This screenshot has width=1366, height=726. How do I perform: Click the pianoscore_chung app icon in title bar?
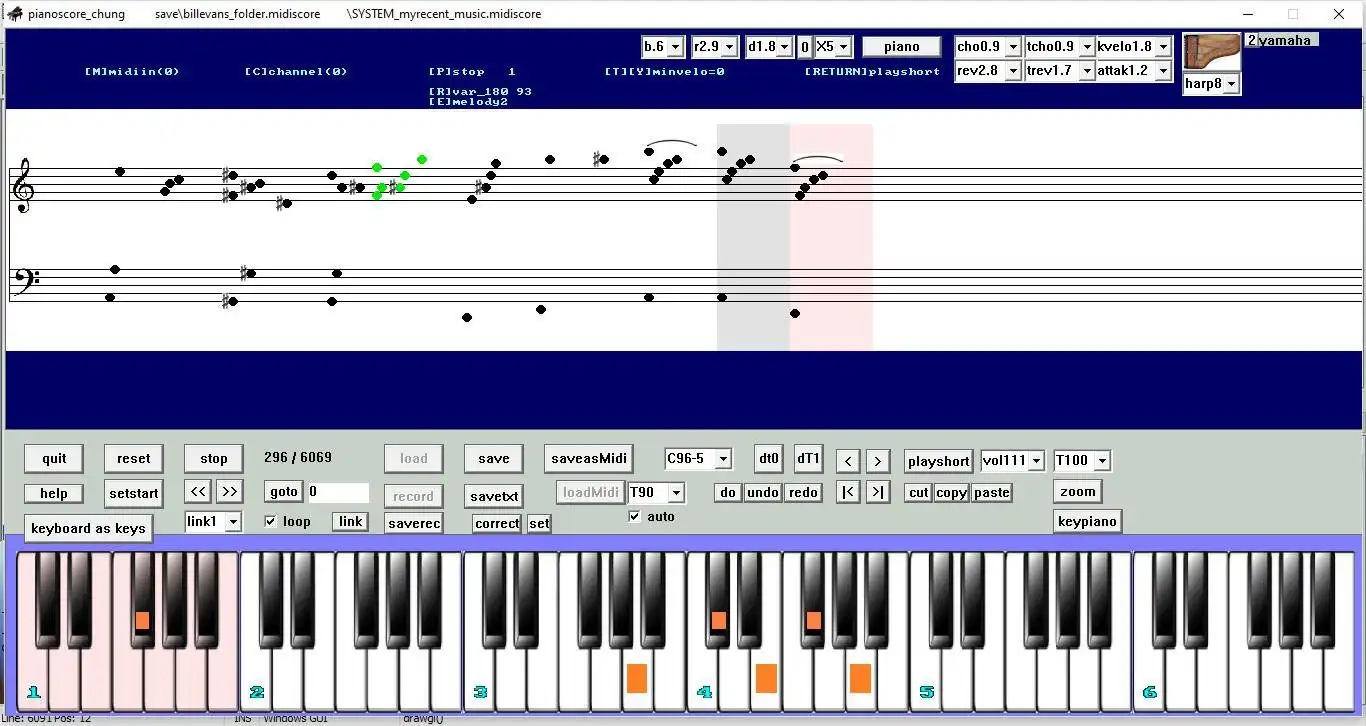(x=14, y=14)
